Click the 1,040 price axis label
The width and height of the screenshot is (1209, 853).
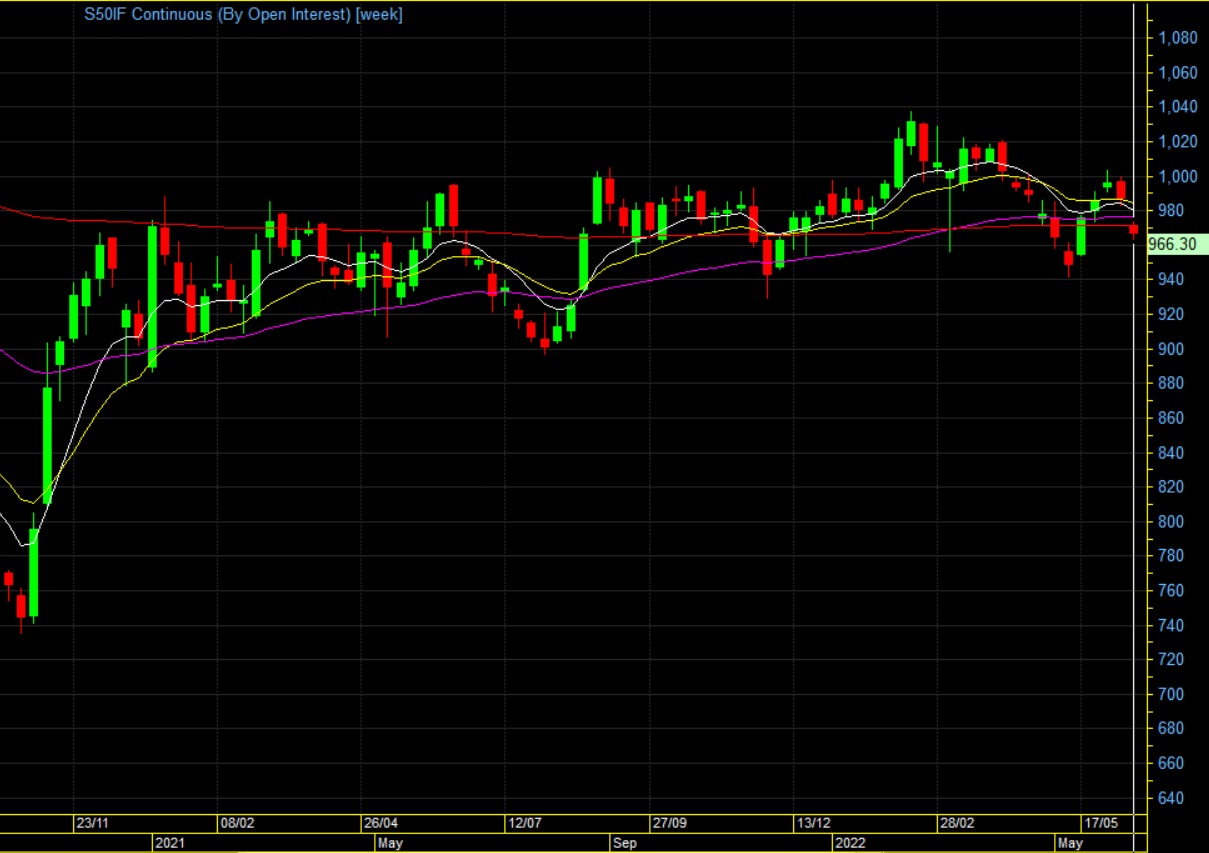pyautogui.click(x=1177, y=107)
